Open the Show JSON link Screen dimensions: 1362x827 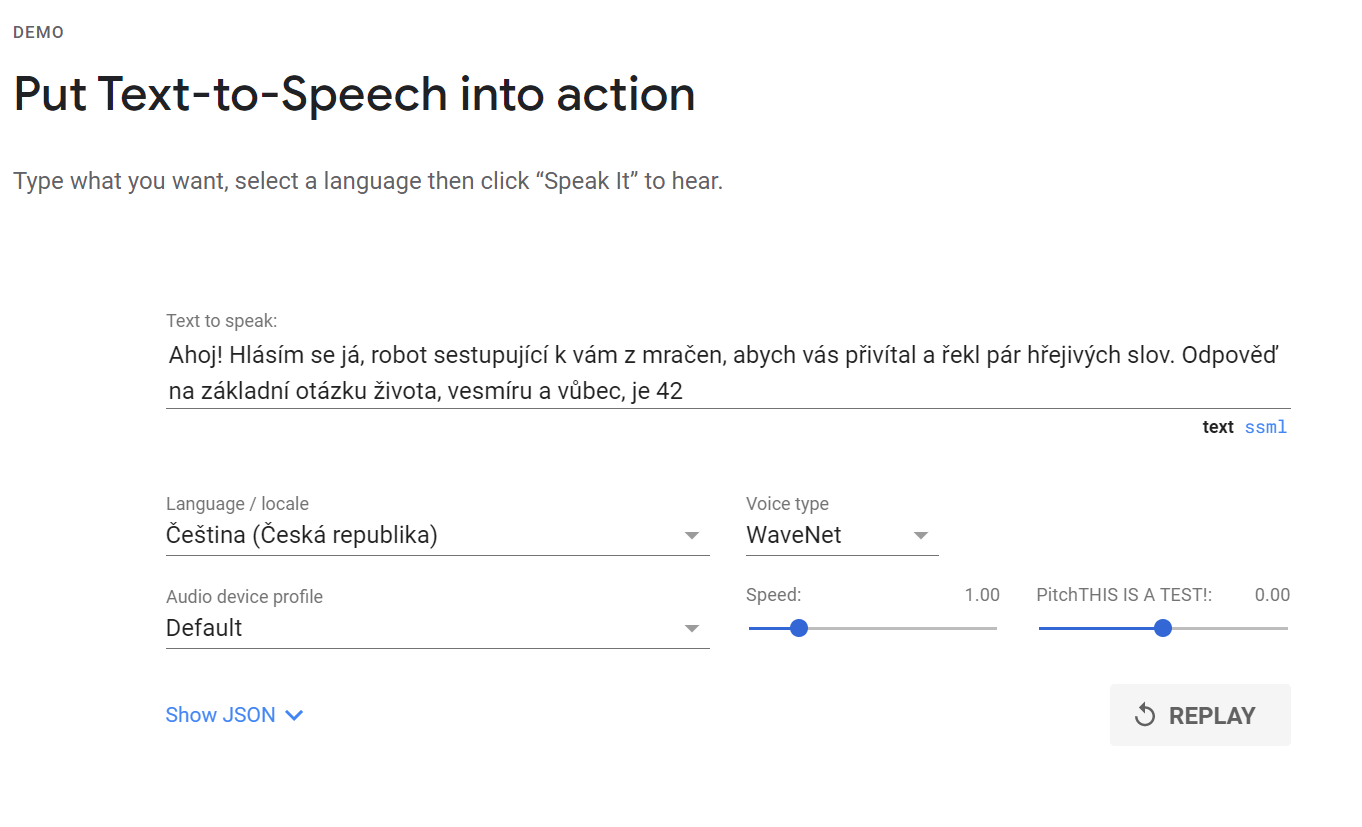[220, 715]
